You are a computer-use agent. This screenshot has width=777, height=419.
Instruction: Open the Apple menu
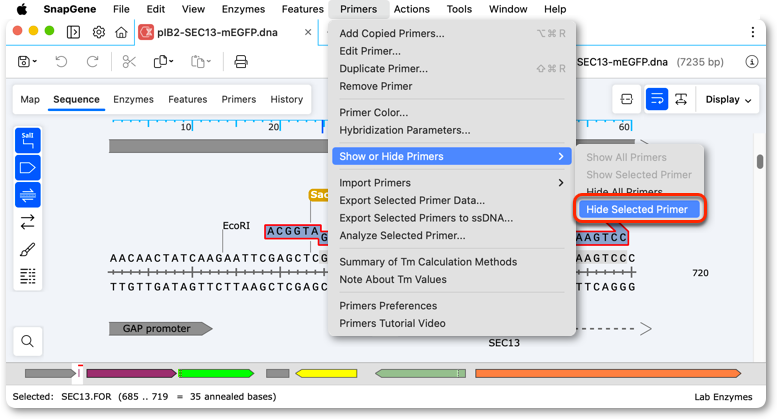coord(22,9)
